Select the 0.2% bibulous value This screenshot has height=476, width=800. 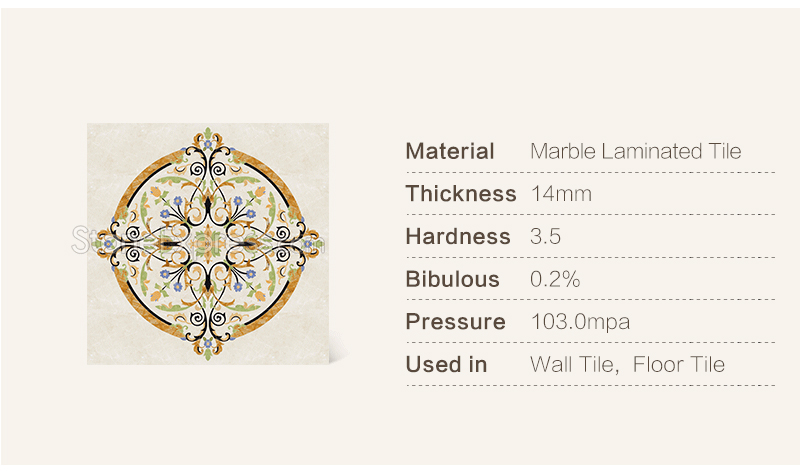555,280
